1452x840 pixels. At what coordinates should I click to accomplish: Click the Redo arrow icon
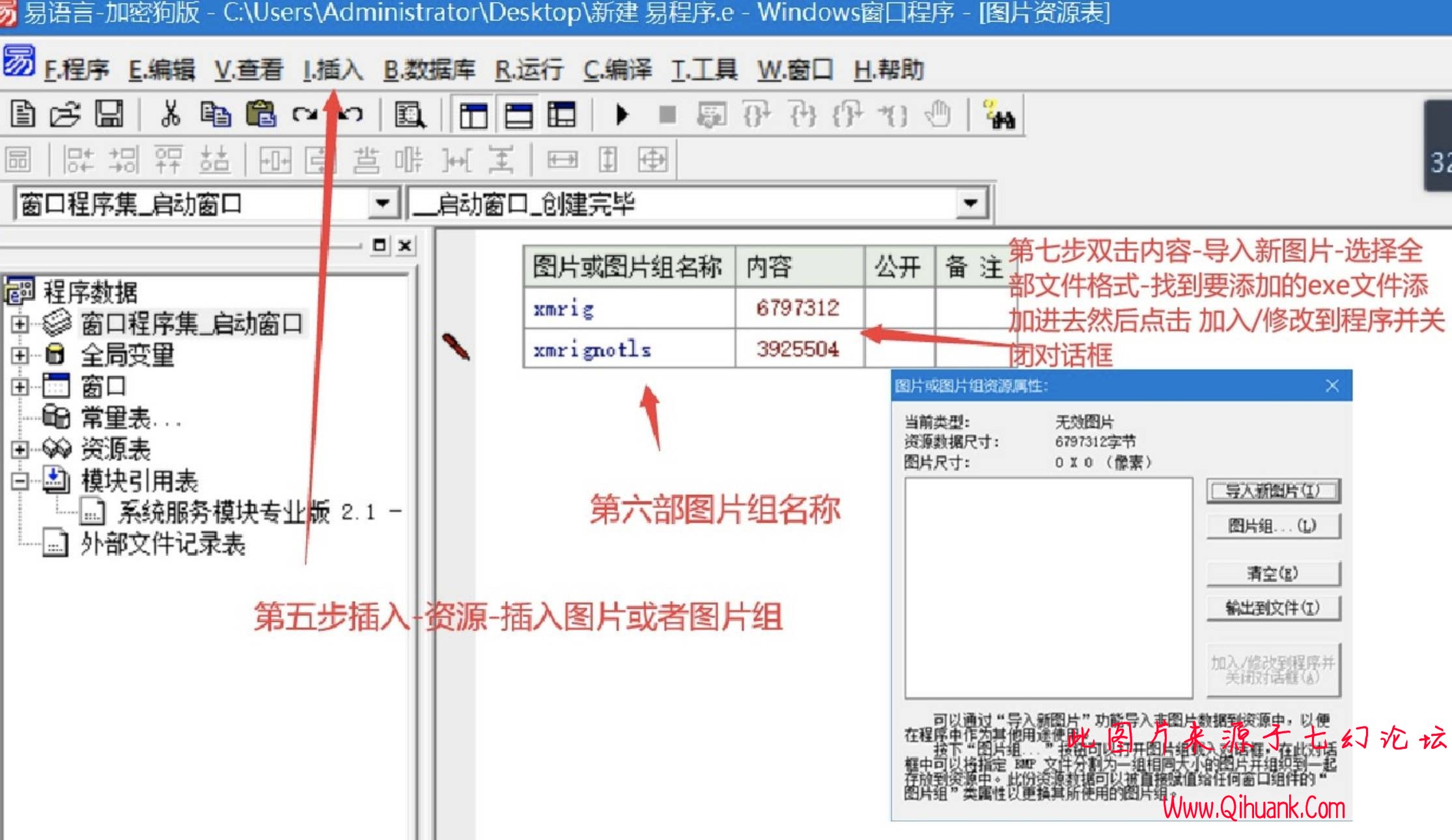pyautogui.click(x=305, y=115)
